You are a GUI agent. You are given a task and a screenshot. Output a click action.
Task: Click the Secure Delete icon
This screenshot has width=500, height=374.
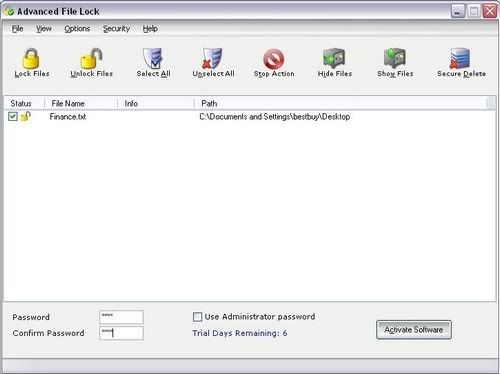tap(460, 58)
